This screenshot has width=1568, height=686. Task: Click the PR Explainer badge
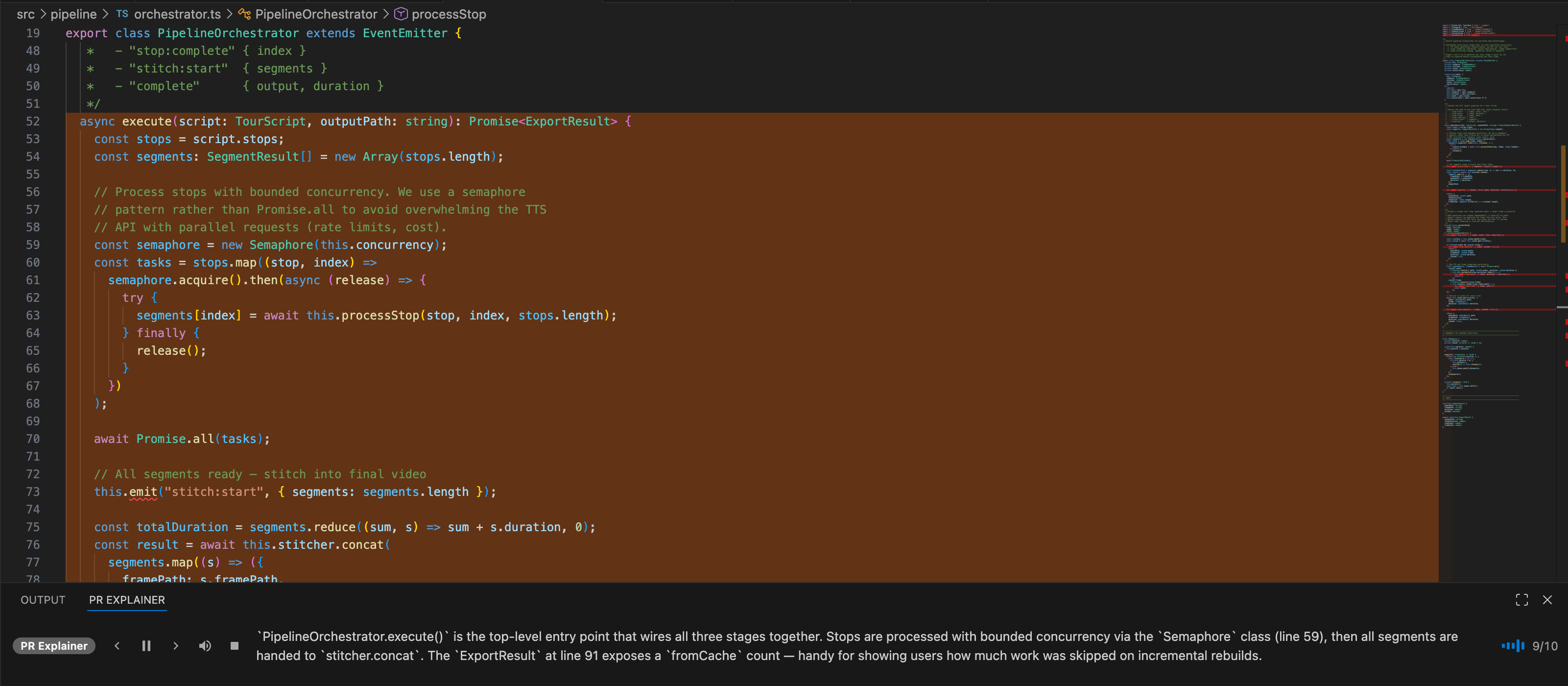54,646
